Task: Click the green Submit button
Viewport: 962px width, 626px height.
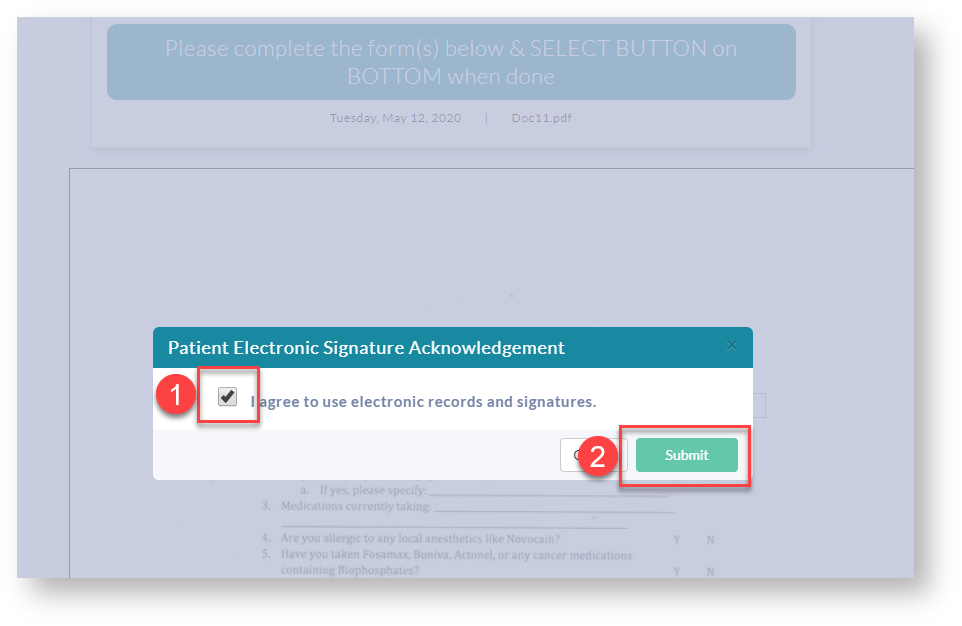Action: (x=686, y=455)
